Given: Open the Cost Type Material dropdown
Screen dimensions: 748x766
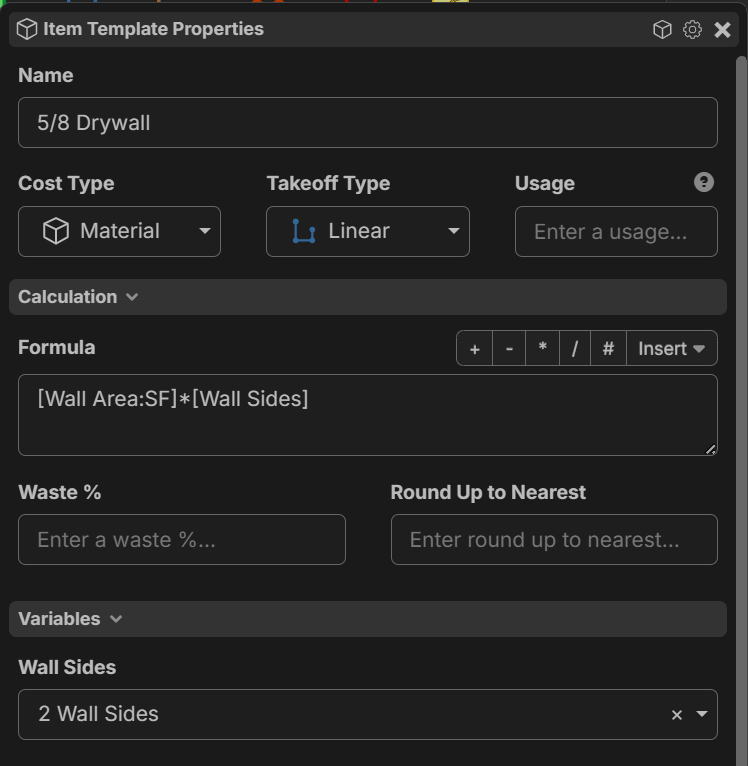Looking at the screenshot, I should [x=119, y=232].
